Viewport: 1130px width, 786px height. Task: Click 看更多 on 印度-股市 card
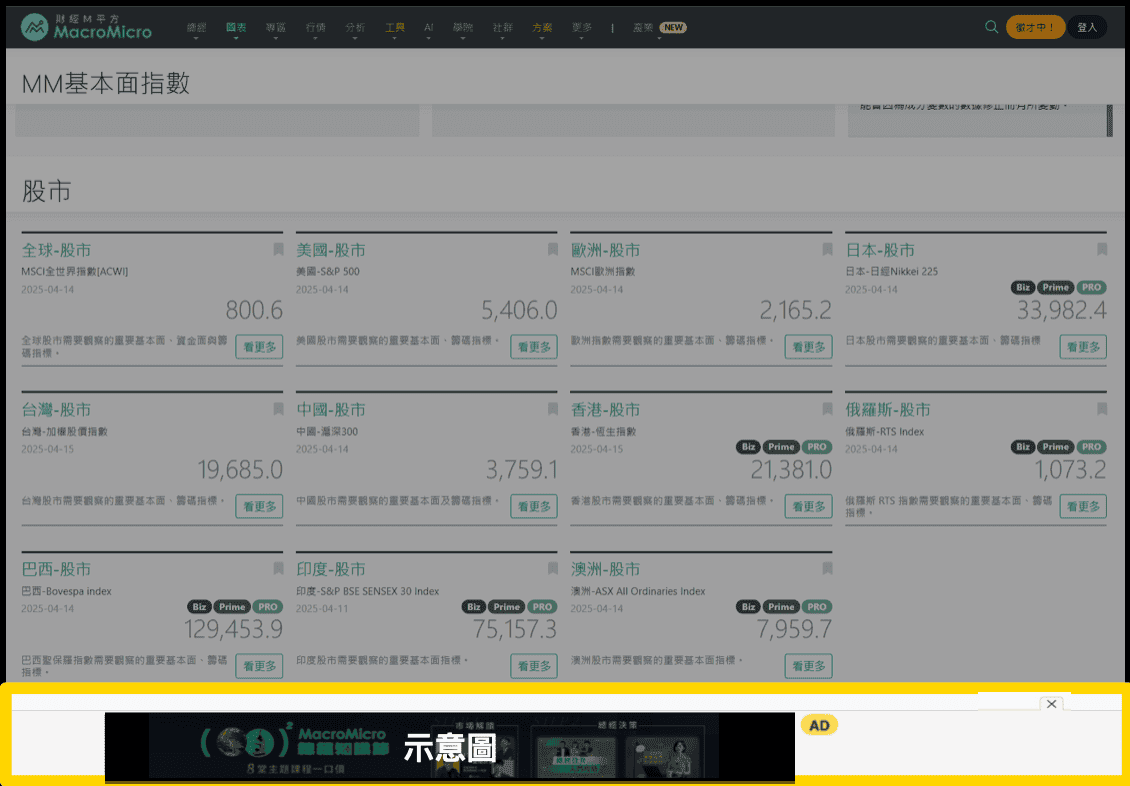(x=534, y=666)
